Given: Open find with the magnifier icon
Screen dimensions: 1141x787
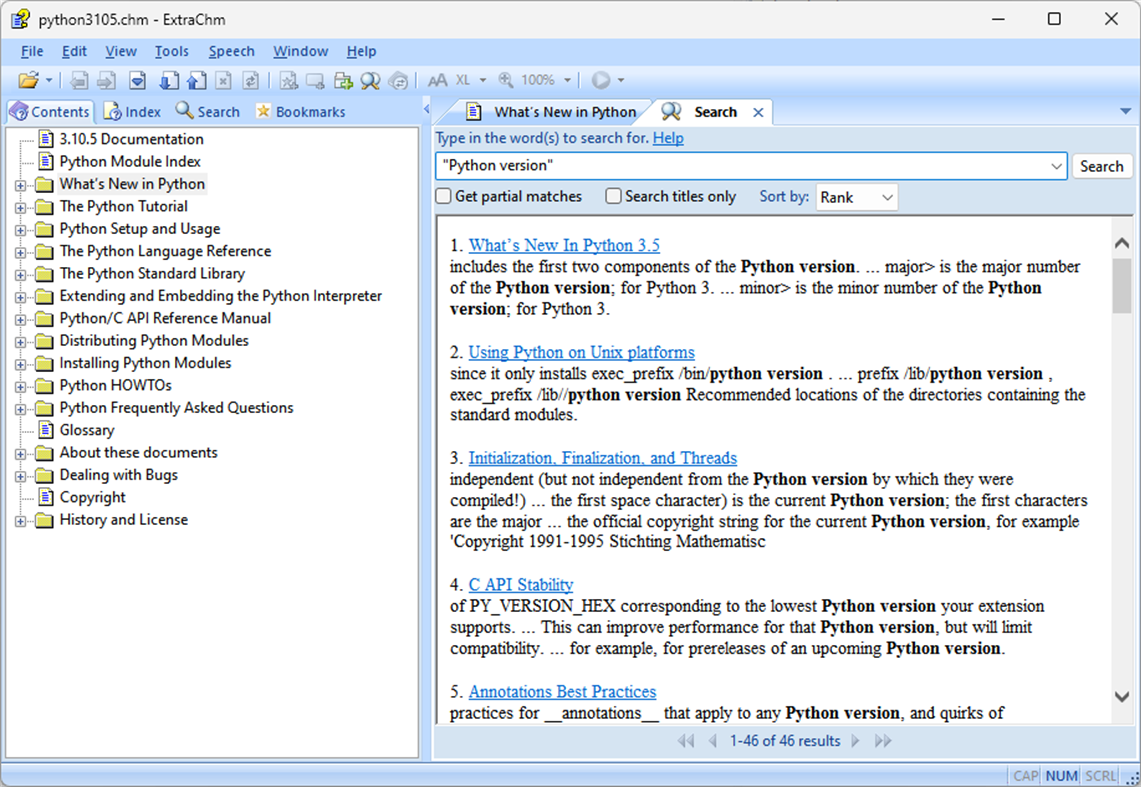Looking at the screenshot, I should pos(368,79).
